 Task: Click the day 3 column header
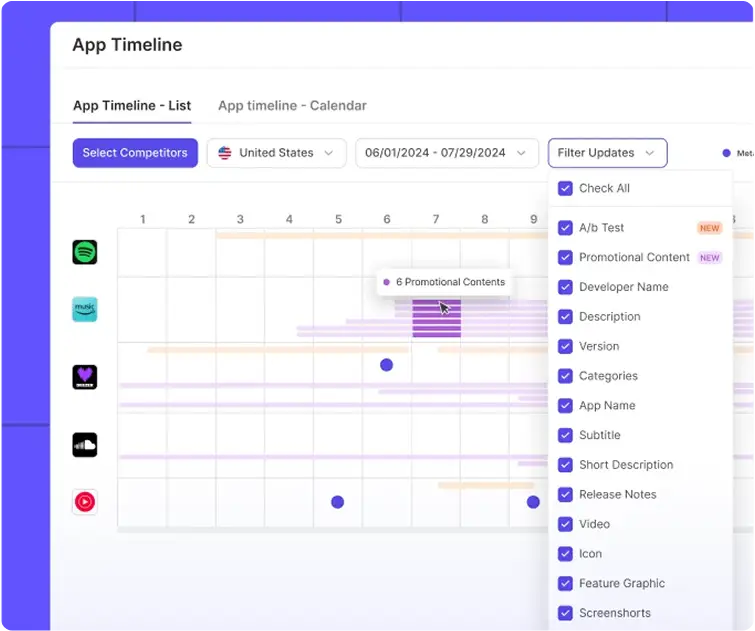point(240,220)
